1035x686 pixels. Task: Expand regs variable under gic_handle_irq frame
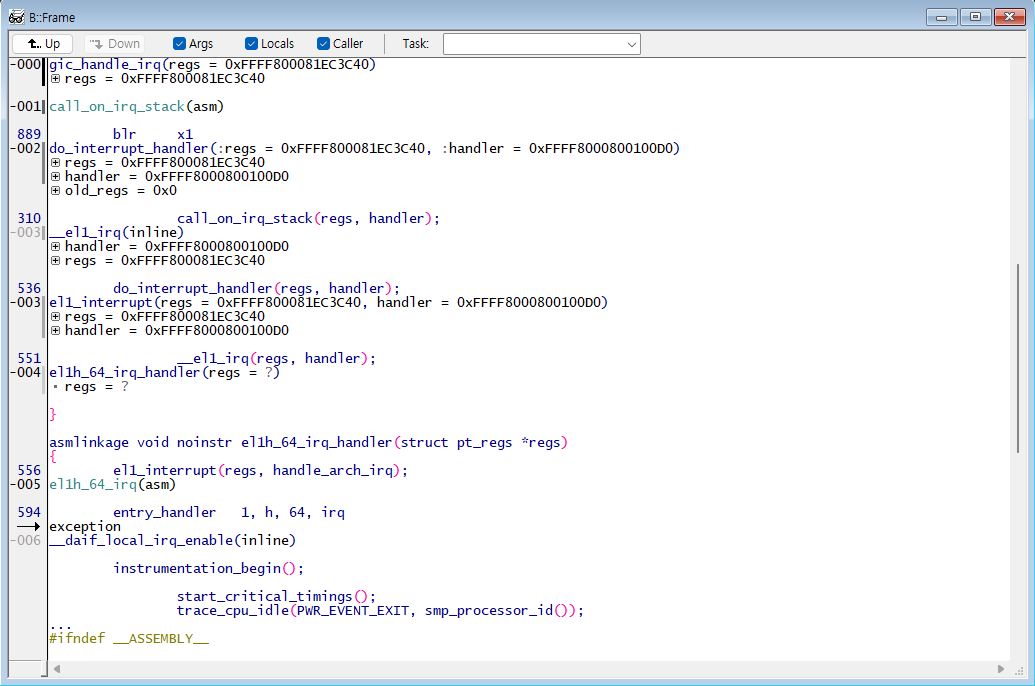pyautogui.click(x=55, y=78)
